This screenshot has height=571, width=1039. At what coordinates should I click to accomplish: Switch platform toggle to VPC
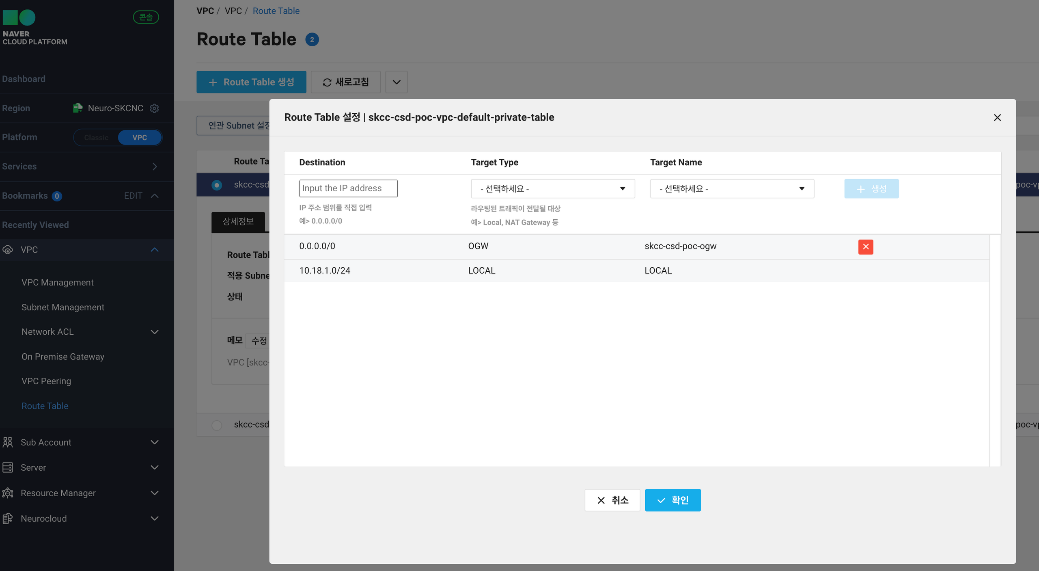point(140,138)
